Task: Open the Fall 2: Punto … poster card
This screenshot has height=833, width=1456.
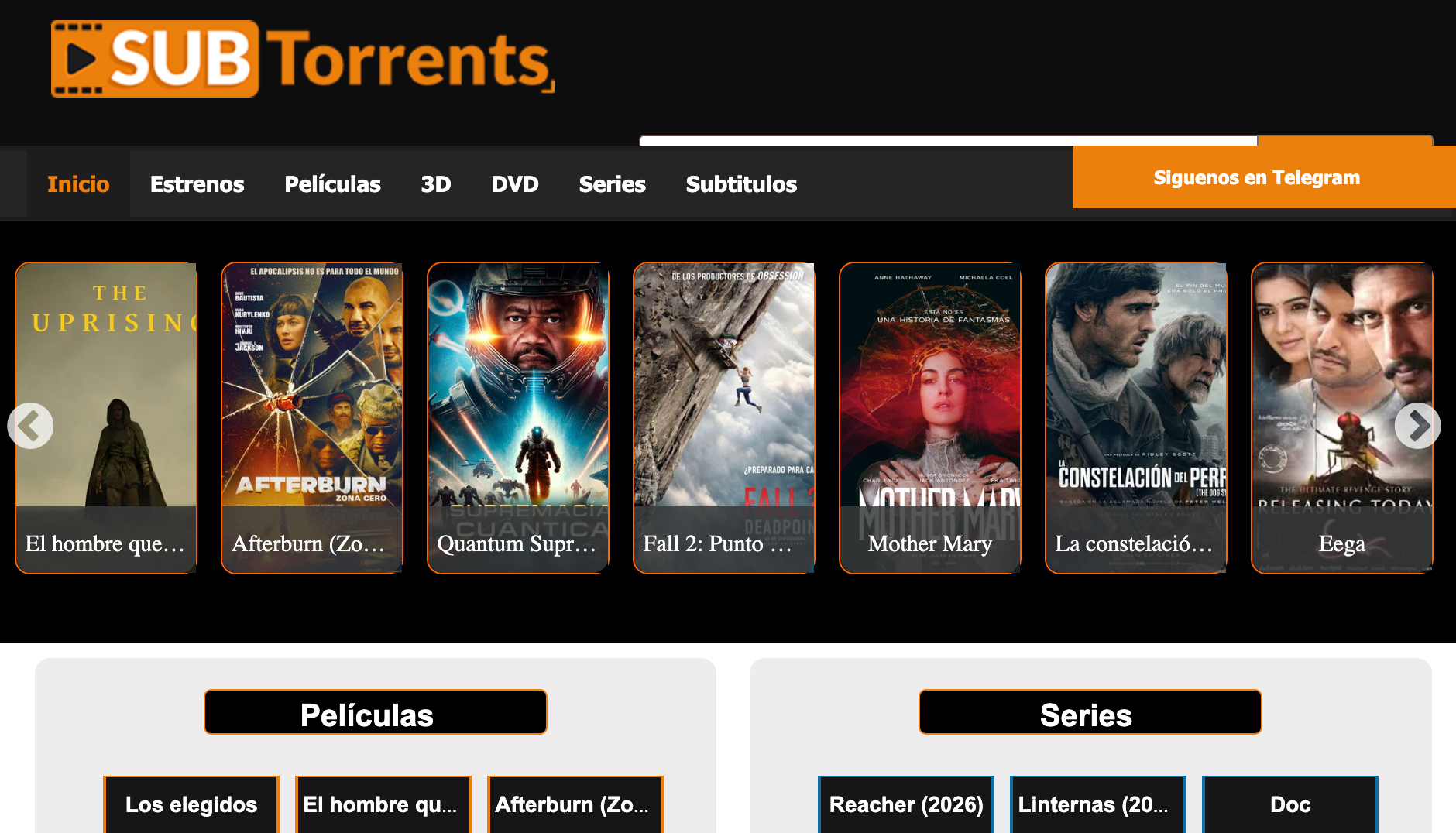Action: 724,418
